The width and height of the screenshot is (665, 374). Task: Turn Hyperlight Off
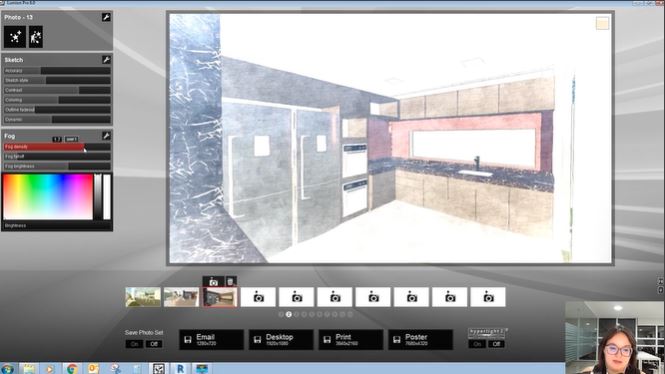(496, 344)
